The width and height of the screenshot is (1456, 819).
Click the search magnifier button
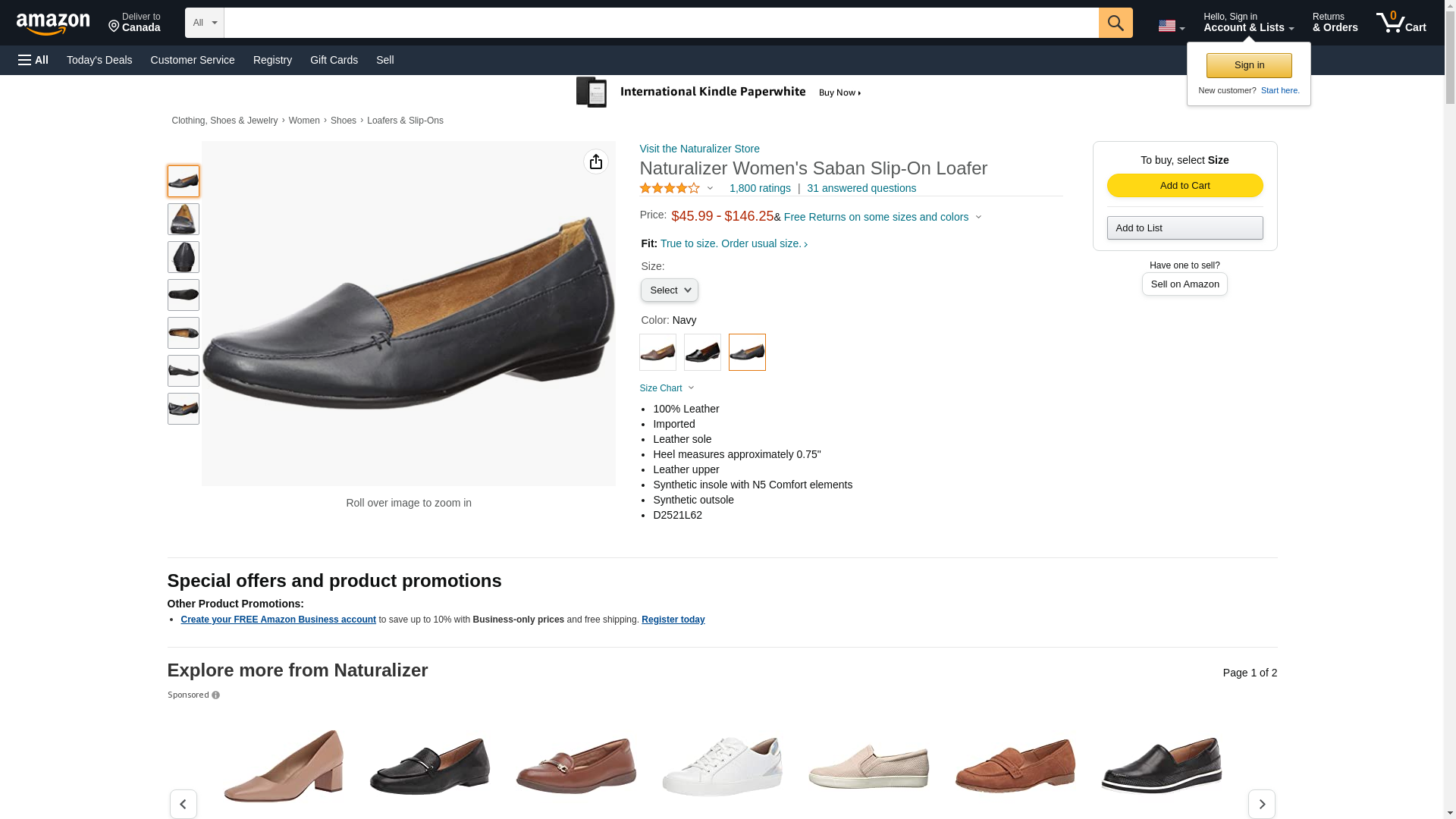click(x=1115, y=23)
